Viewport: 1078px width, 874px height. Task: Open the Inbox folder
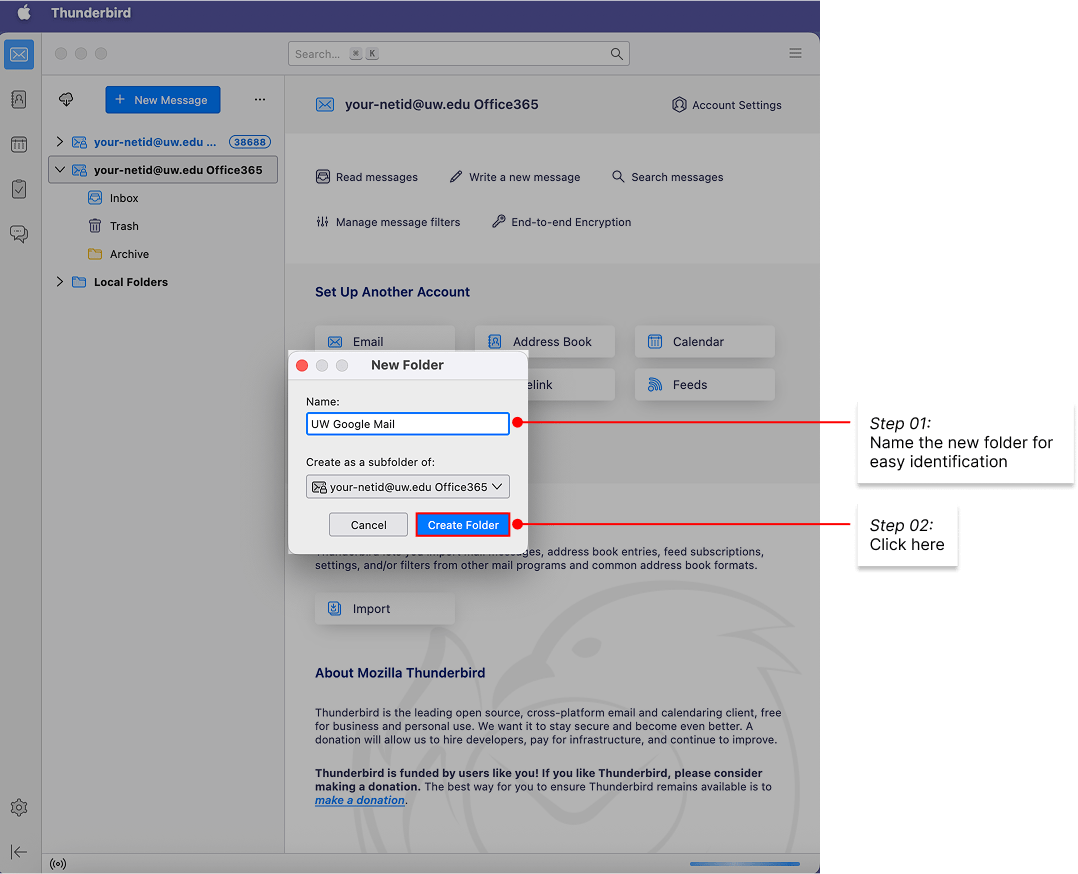tap(123, 197)
